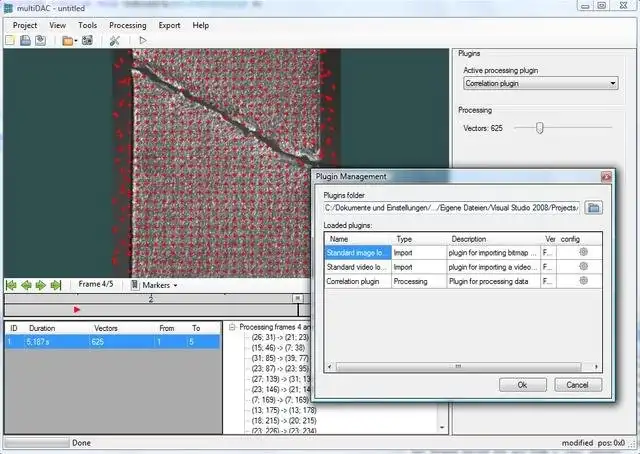
Task: Click the open folder import icon
Action: click(67, 41)
